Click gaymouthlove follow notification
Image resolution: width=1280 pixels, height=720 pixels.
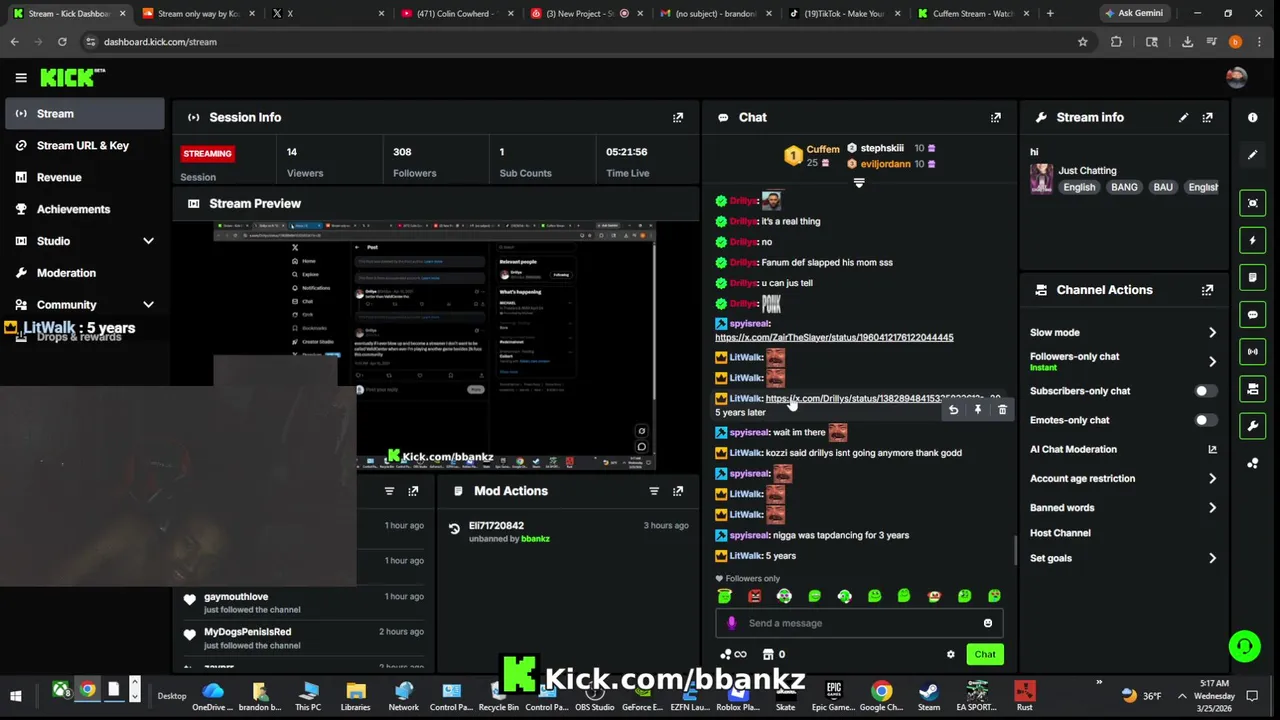pos(300,603)
